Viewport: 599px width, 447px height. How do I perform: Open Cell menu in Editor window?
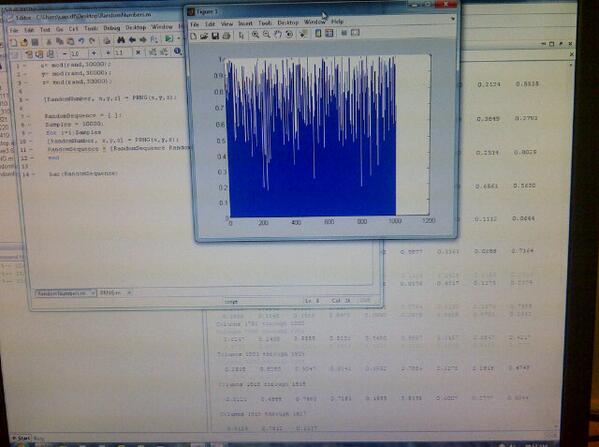click(x=73, y=29)
